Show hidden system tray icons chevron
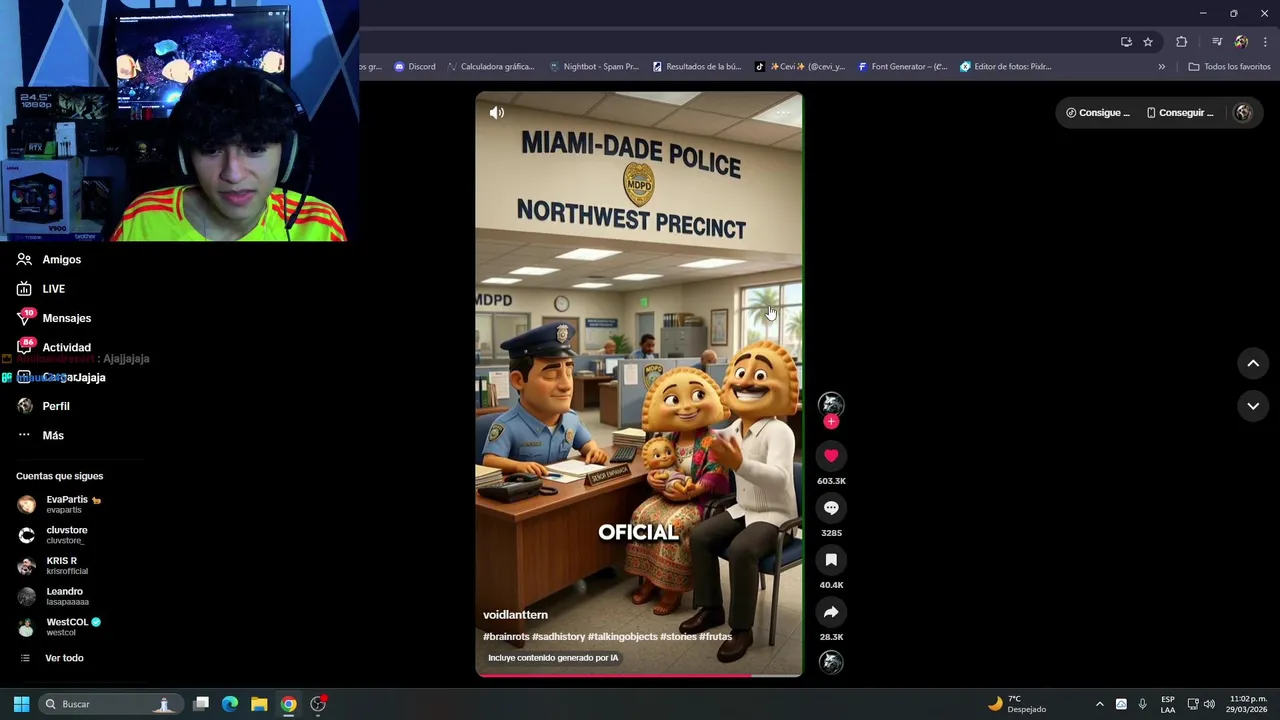Screen dimensions: 1280x720 click(x=1100, y=704)
